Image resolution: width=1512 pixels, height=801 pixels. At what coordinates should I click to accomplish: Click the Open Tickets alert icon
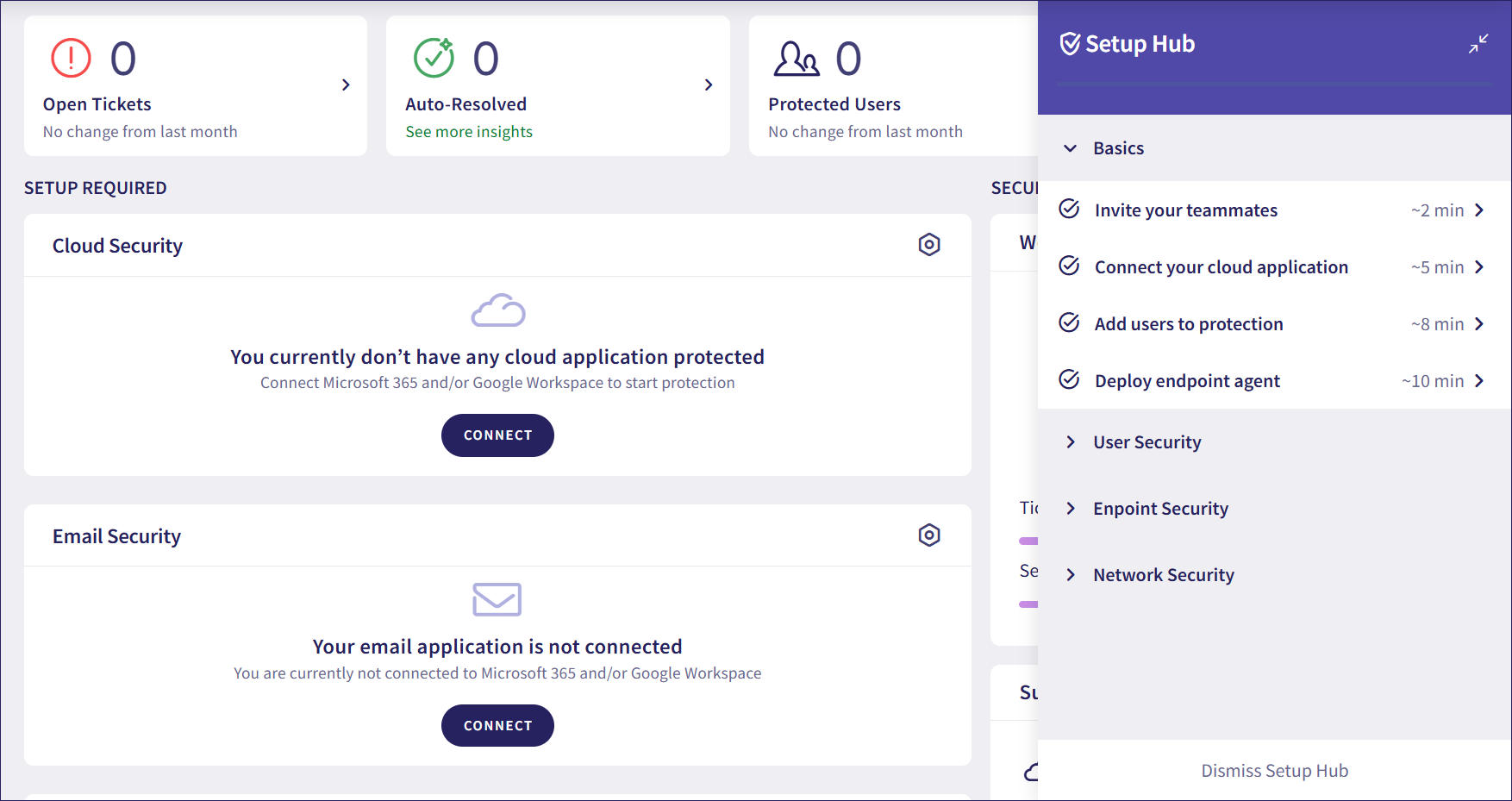pyautogui.click(x=71, y=59)
